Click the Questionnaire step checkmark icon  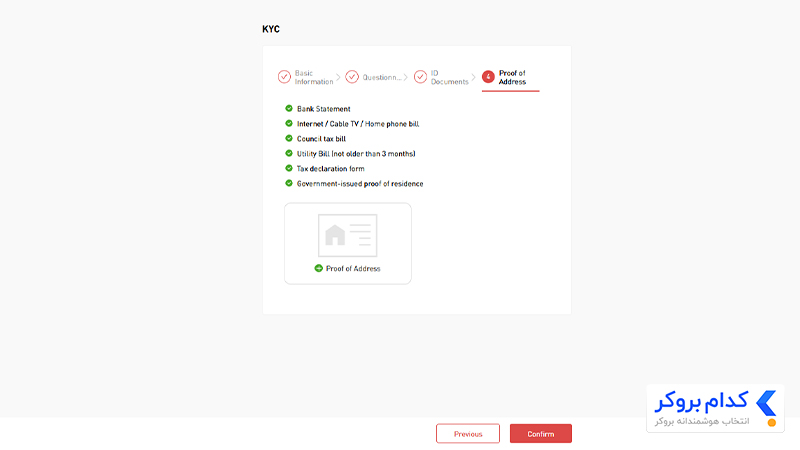pyautogui.click(x=352, y=77)
